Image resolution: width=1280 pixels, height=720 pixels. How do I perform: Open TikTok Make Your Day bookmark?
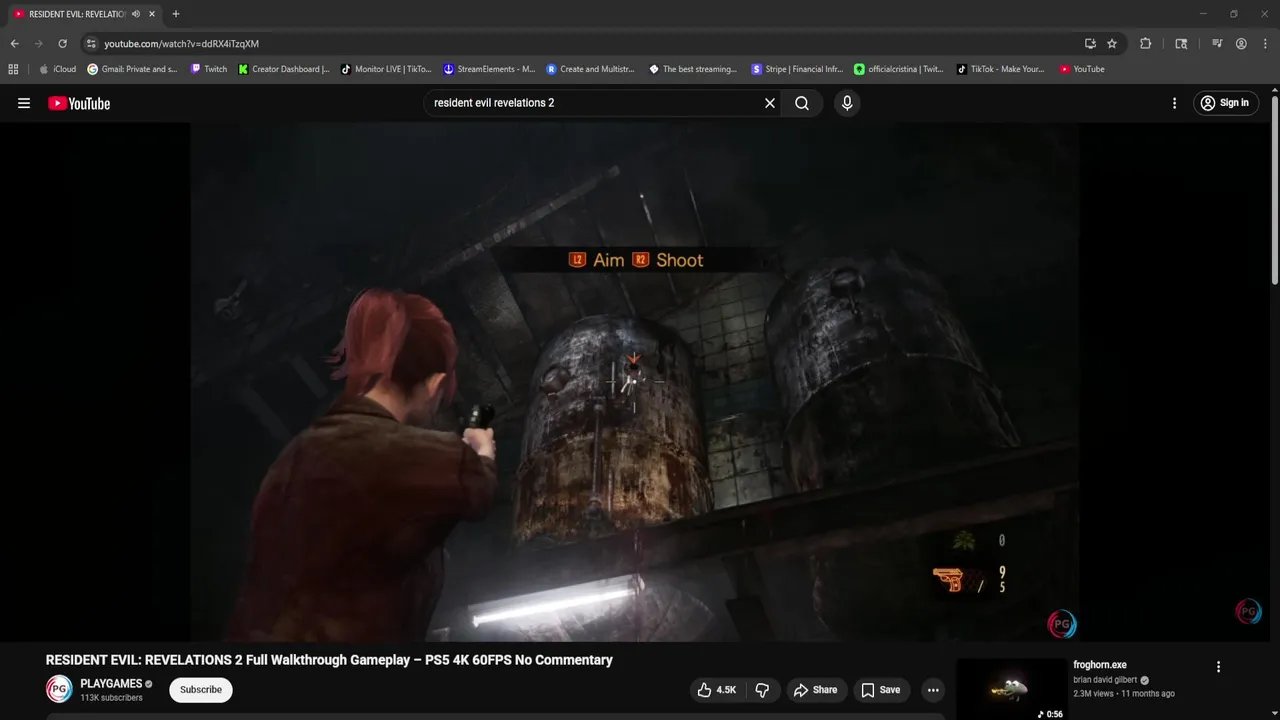1001,69
